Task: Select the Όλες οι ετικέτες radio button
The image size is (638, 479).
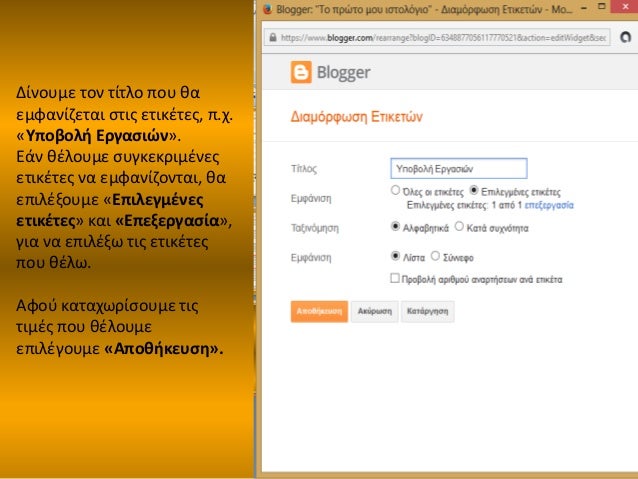Action: (395, 190)
